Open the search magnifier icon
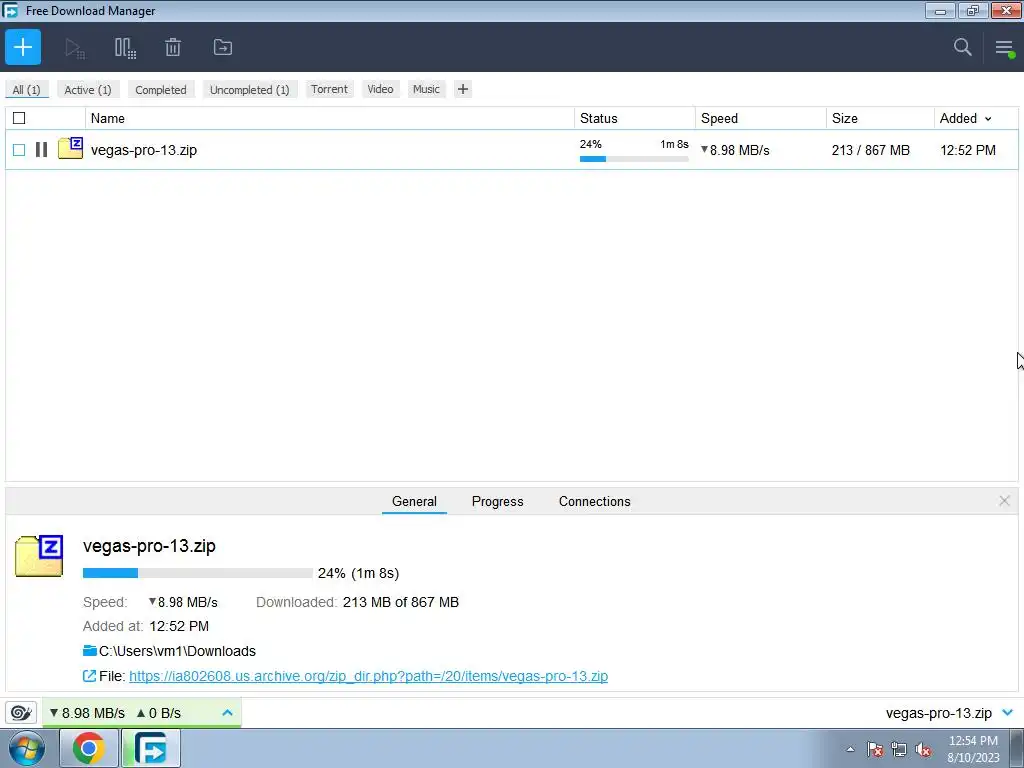The height and width of the screenshot is (768, 1024). click(962, 47)
